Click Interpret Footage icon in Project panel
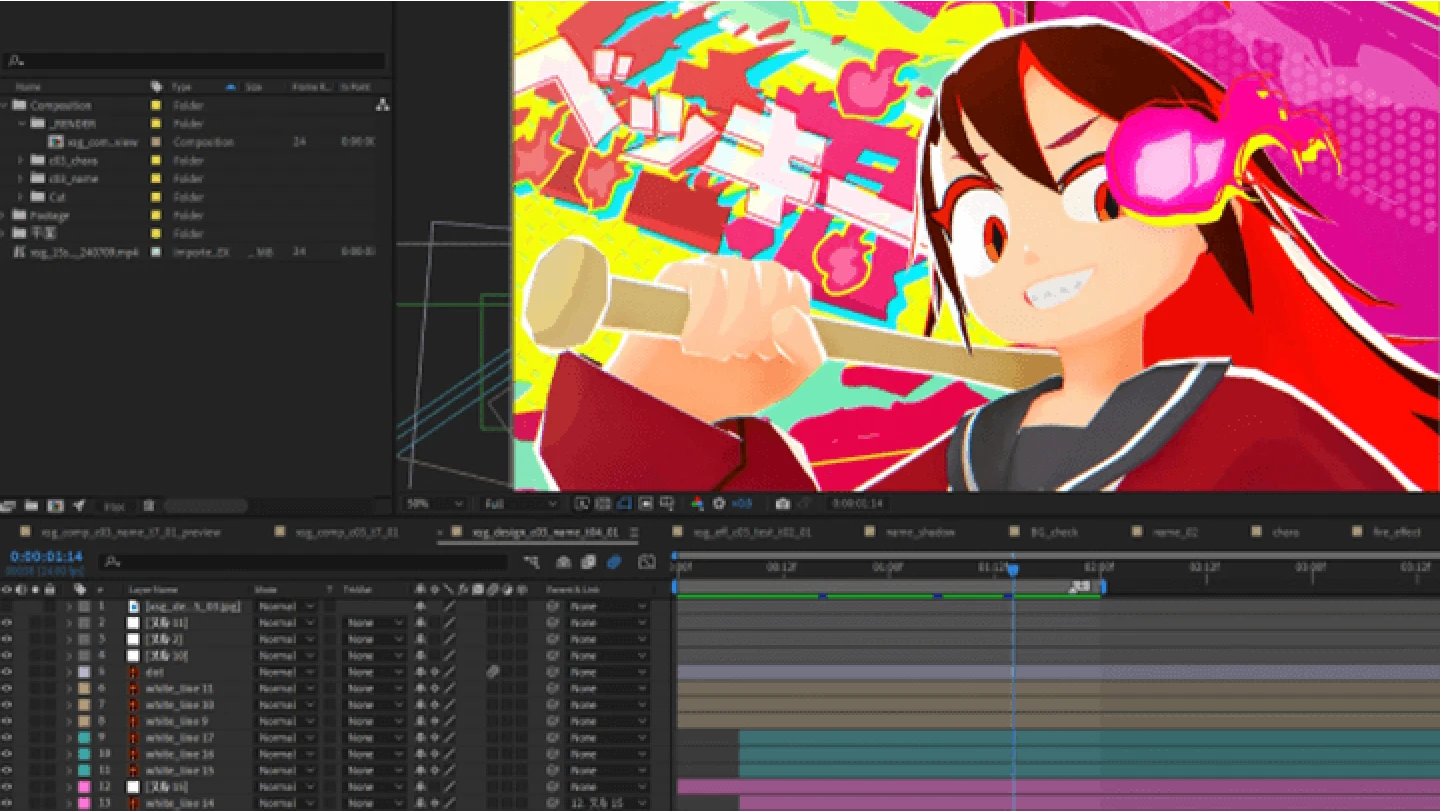Screen dimensions: 1440x811 click(x=9, y=506)
